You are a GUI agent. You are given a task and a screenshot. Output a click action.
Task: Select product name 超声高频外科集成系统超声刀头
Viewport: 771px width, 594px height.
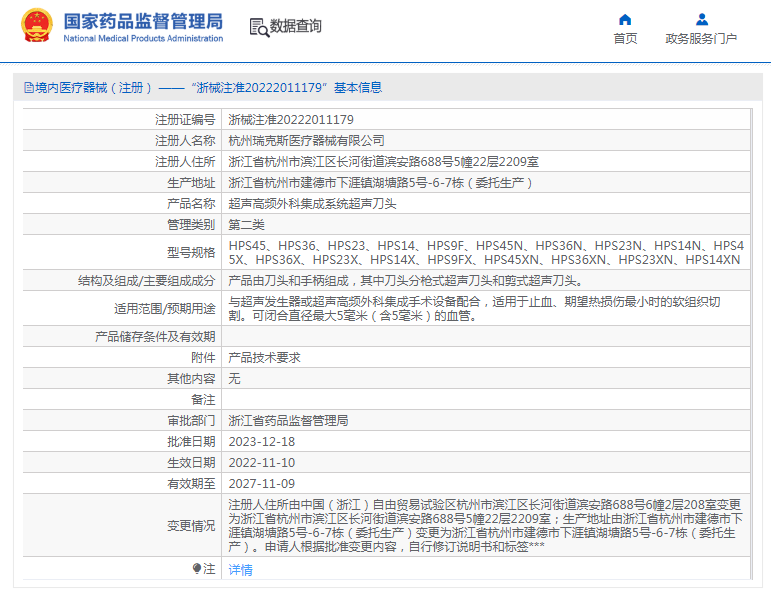(312, 204)
